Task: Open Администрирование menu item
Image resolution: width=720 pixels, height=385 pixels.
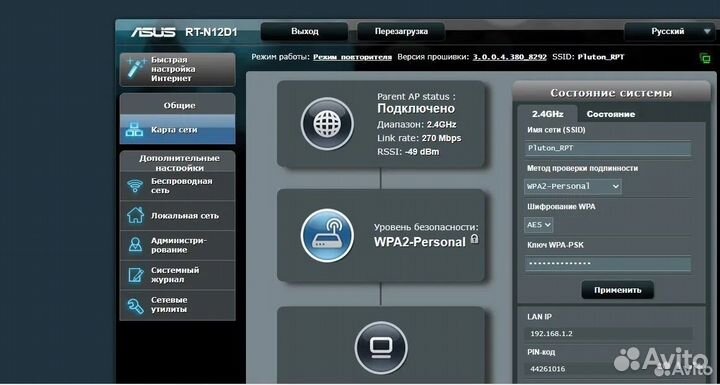Action: pyautogui.click(x=177, y=245)
